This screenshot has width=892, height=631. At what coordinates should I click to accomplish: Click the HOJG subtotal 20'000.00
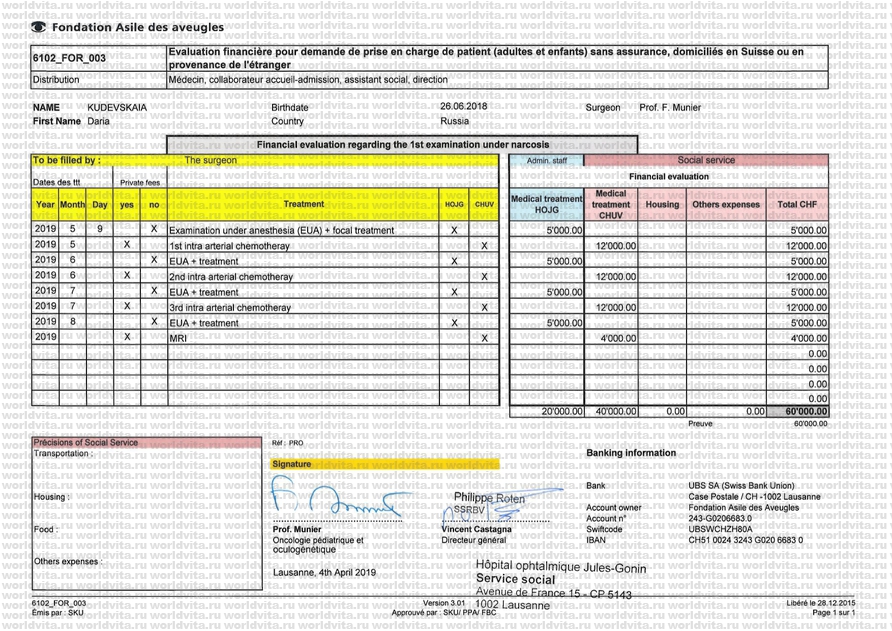coord(562,411)
